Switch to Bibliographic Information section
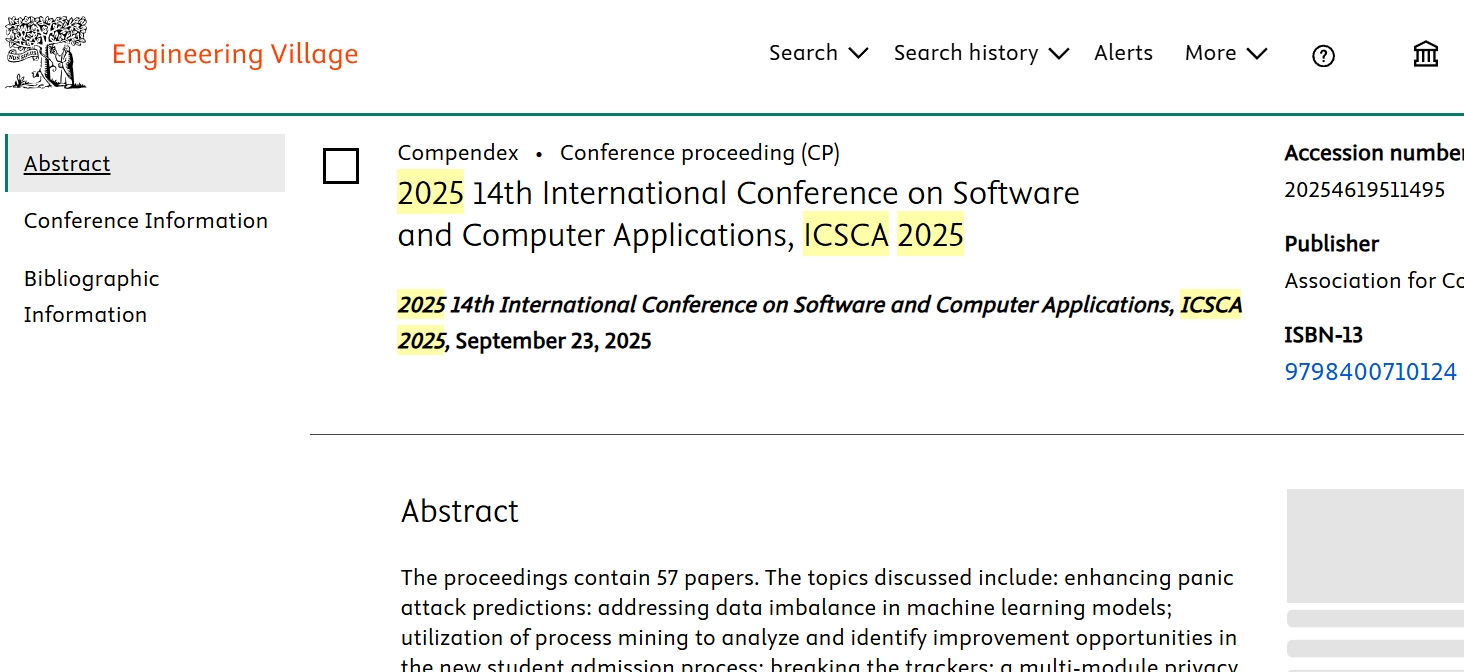The width and height of the screenshot is (1464, 672). pos(91,296)
